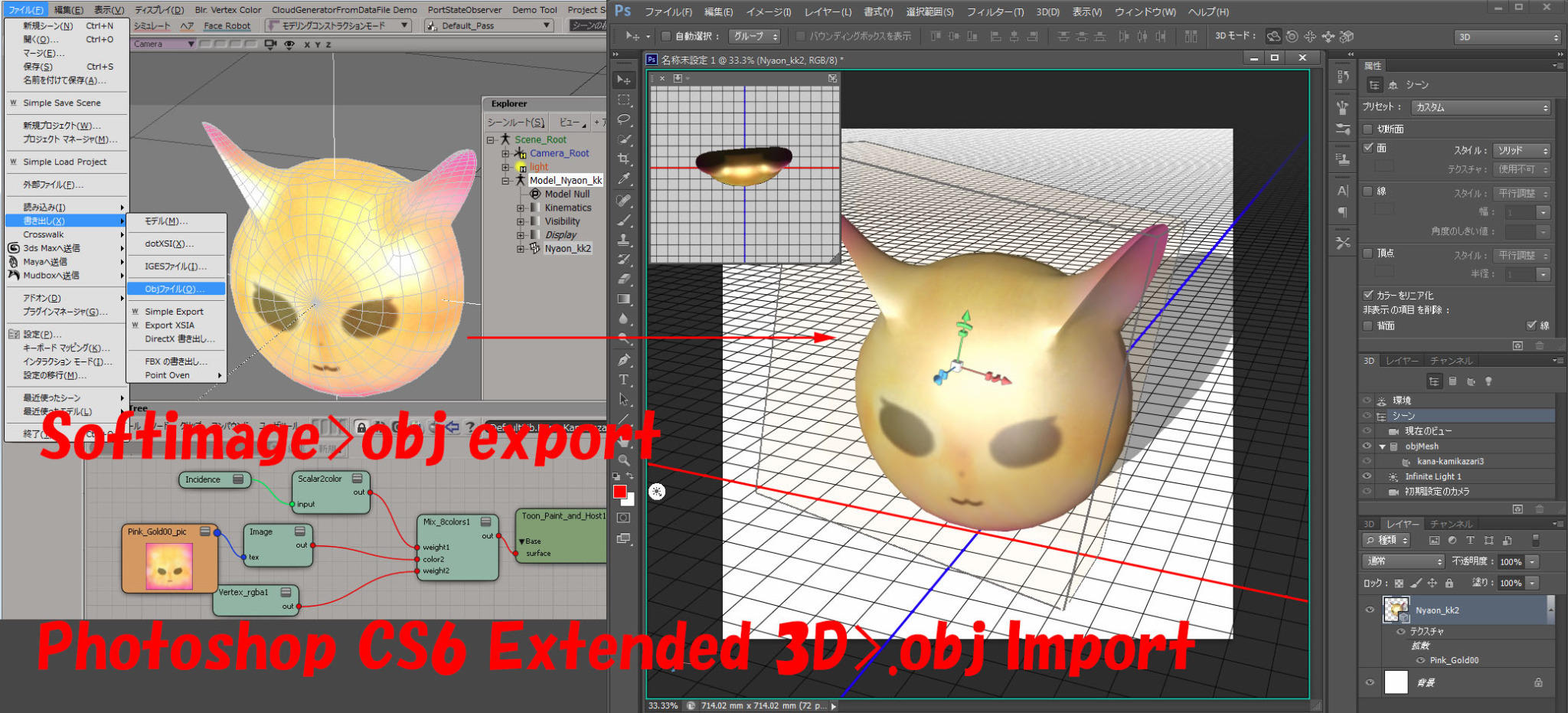Select the History Brush tool
This screenshot has width=1568, height=713.
624,260
